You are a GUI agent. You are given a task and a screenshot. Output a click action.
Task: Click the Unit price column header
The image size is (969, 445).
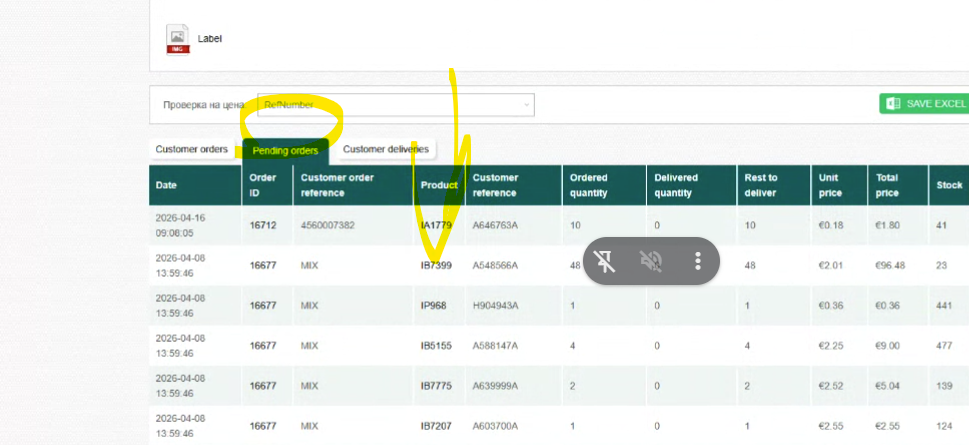coord(828,185)
